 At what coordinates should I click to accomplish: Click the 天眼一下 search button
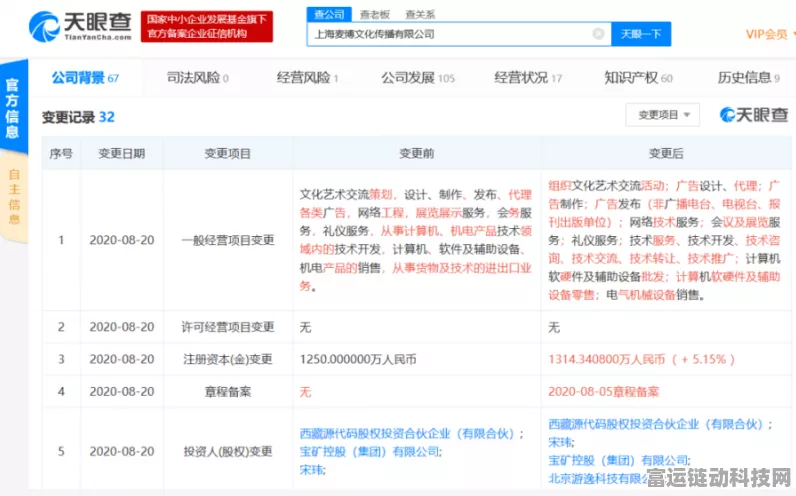[641, 34]
